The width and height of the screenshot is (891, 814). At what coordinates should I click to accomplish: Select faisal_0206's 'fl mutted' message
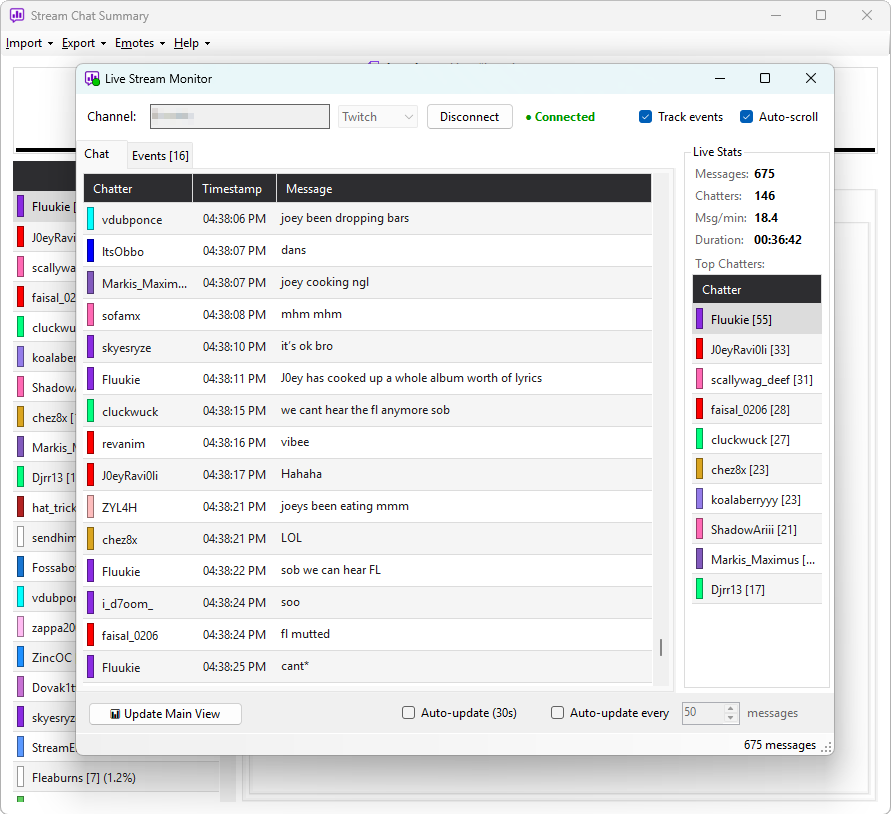pyautogui.click(x=368, y=634)
